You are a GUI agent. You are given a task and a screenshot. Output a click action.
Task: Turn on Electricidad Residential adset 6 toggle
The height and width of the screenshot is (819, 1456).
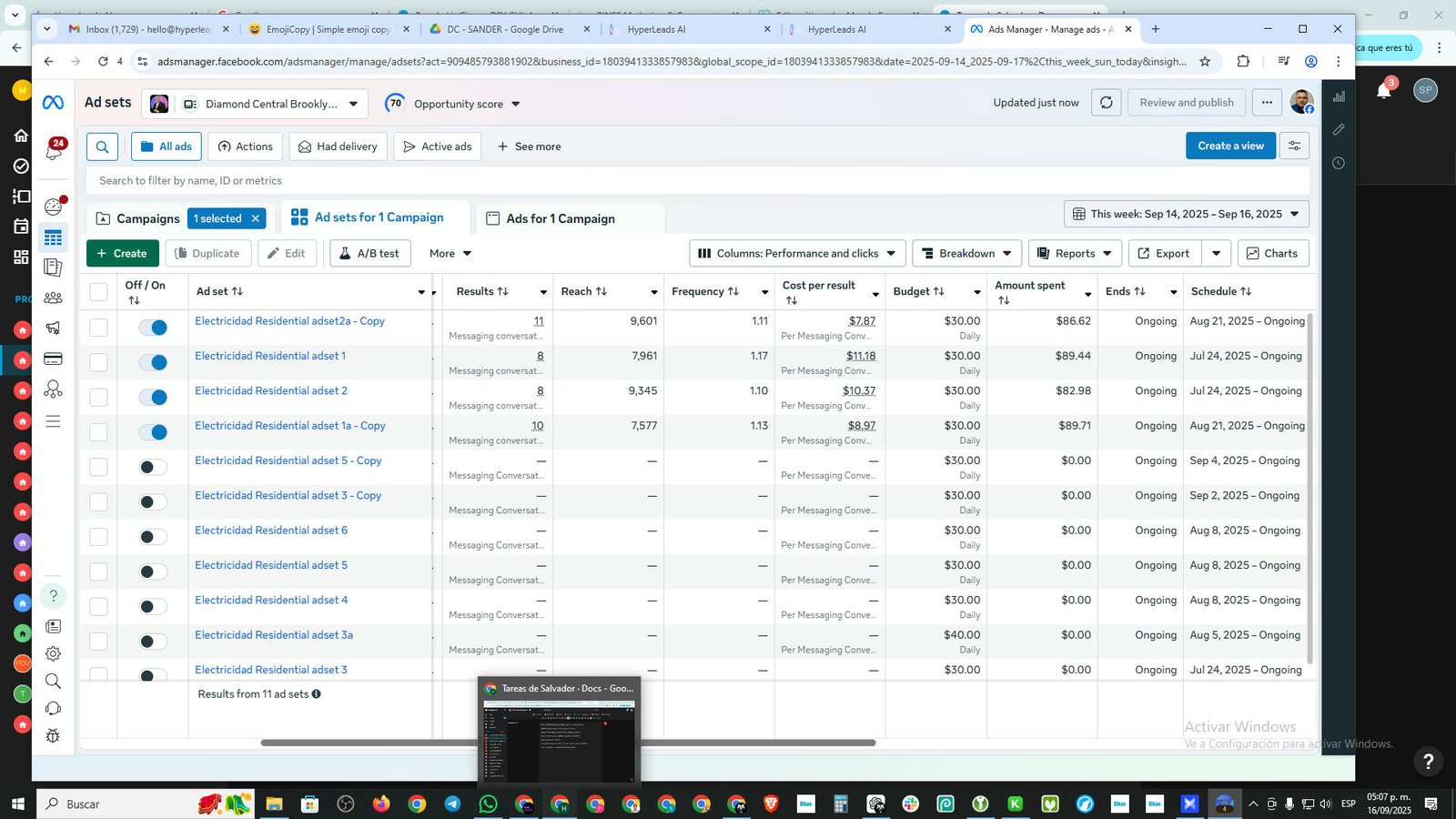click(x=153, y=537)
